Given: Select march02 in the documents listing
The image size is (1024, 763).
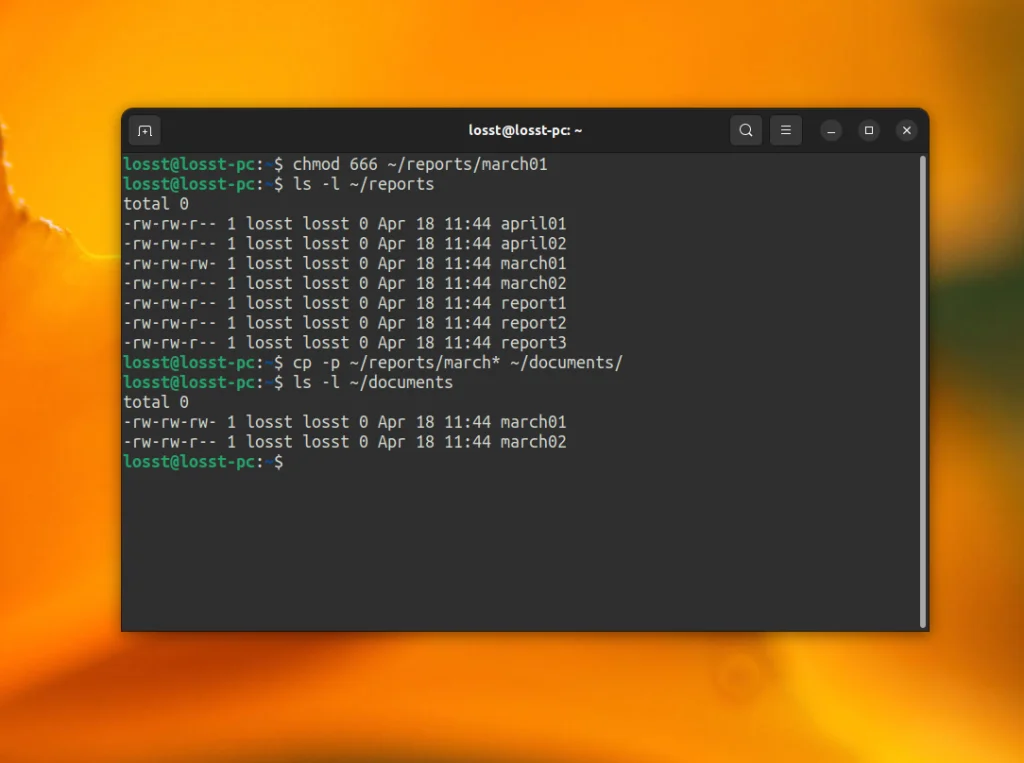Looking at the screenshot, I should pyautogui.click(x=533, y=442).
